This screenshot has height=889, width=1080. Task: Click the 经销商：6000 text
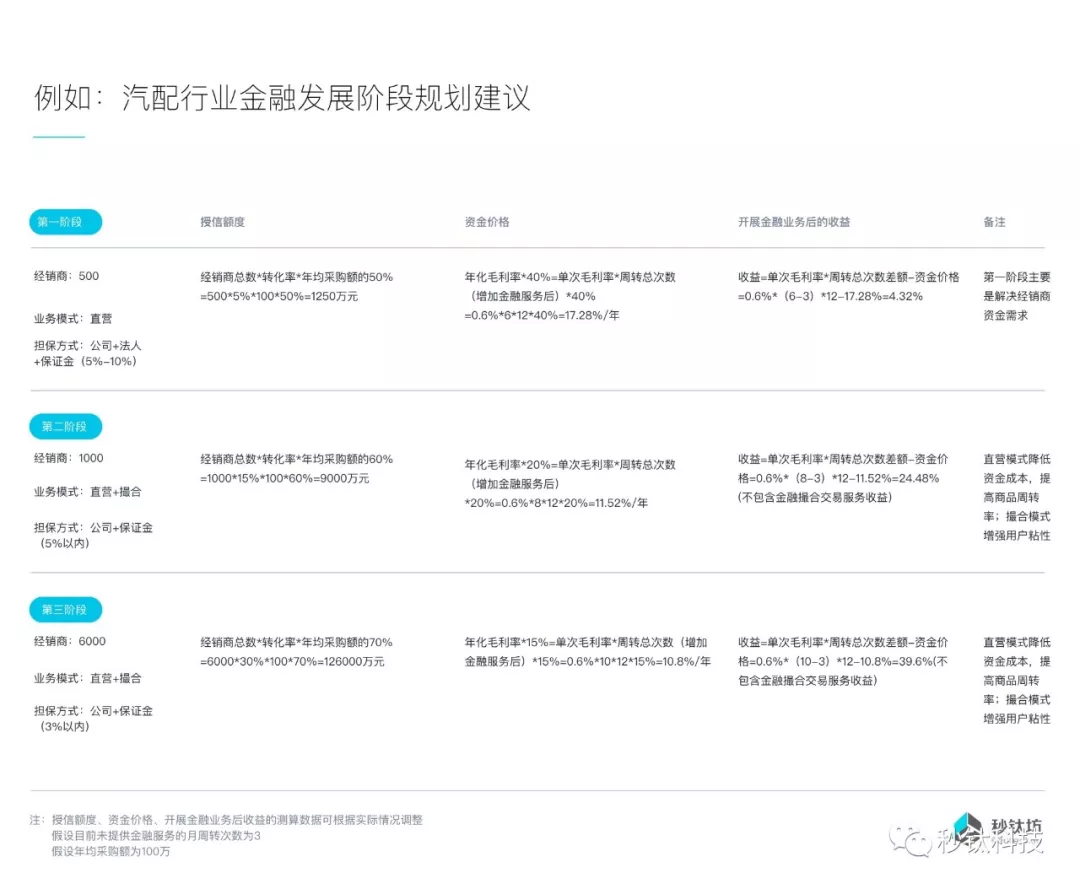pos(69,641)
